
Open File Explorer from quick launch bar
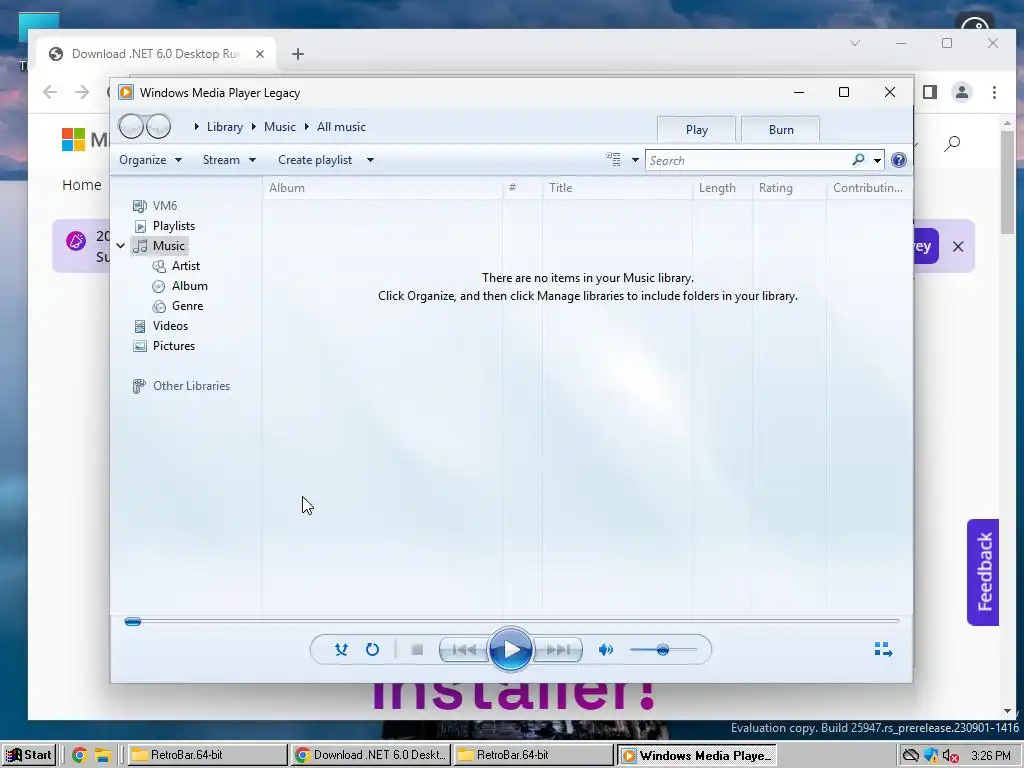103,755
